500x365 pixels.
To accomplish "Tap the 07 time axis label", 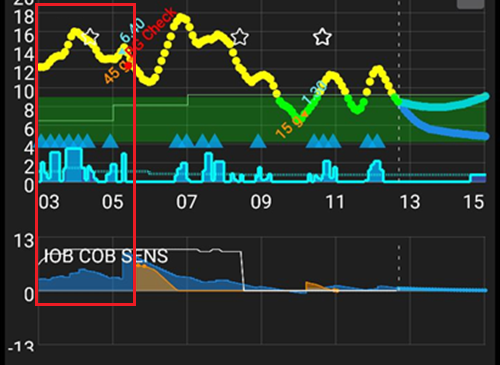I will click(x=187, y=202).
